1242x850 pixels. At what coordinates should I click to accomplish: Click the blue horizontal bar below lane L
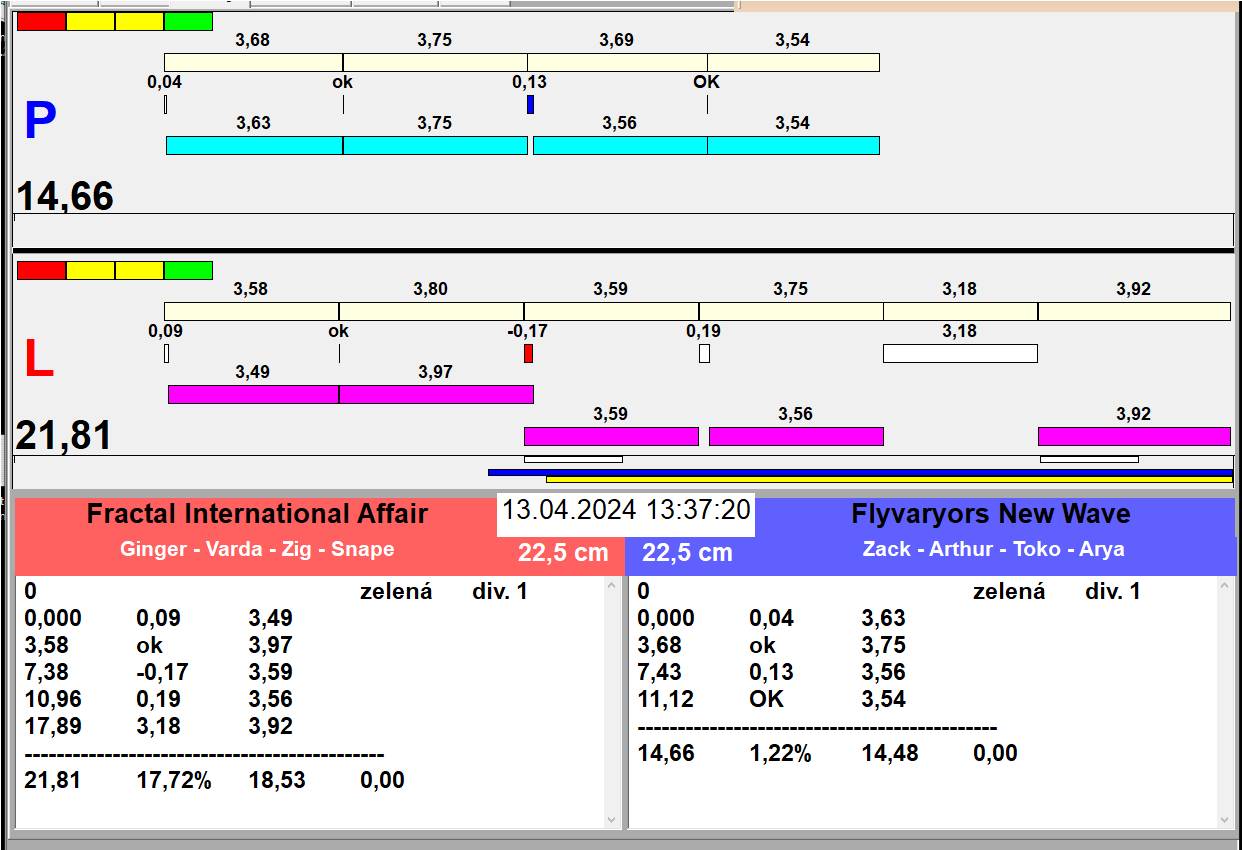(x=860, y=472)
